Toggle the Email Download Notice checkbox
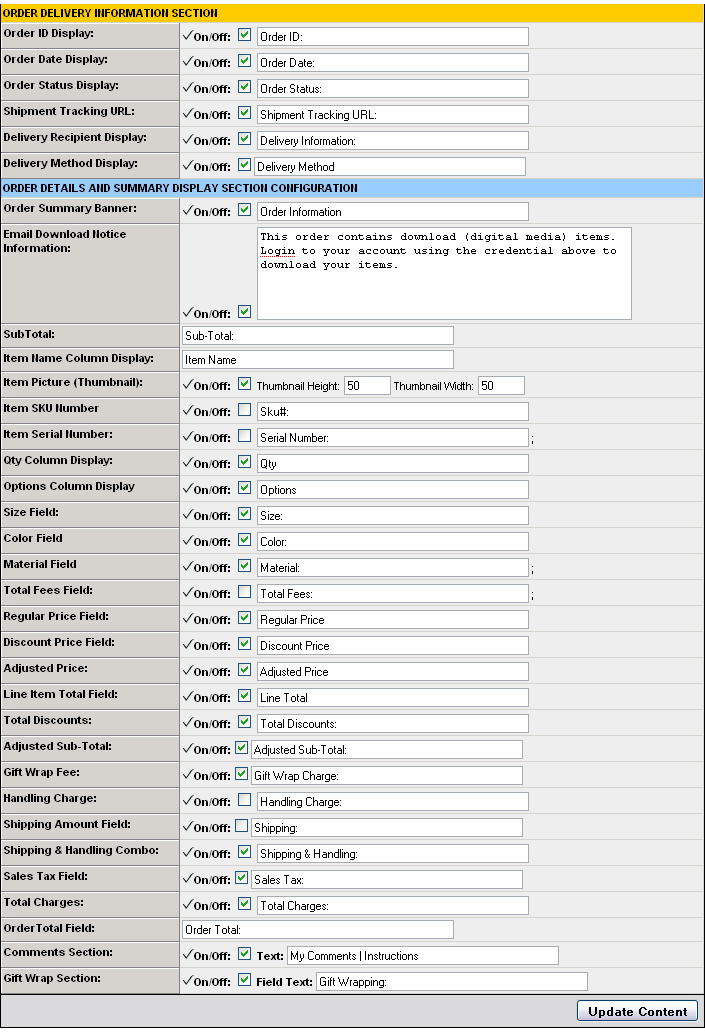Viewport: 705px width, 1032px height. [x=244, y=312]
